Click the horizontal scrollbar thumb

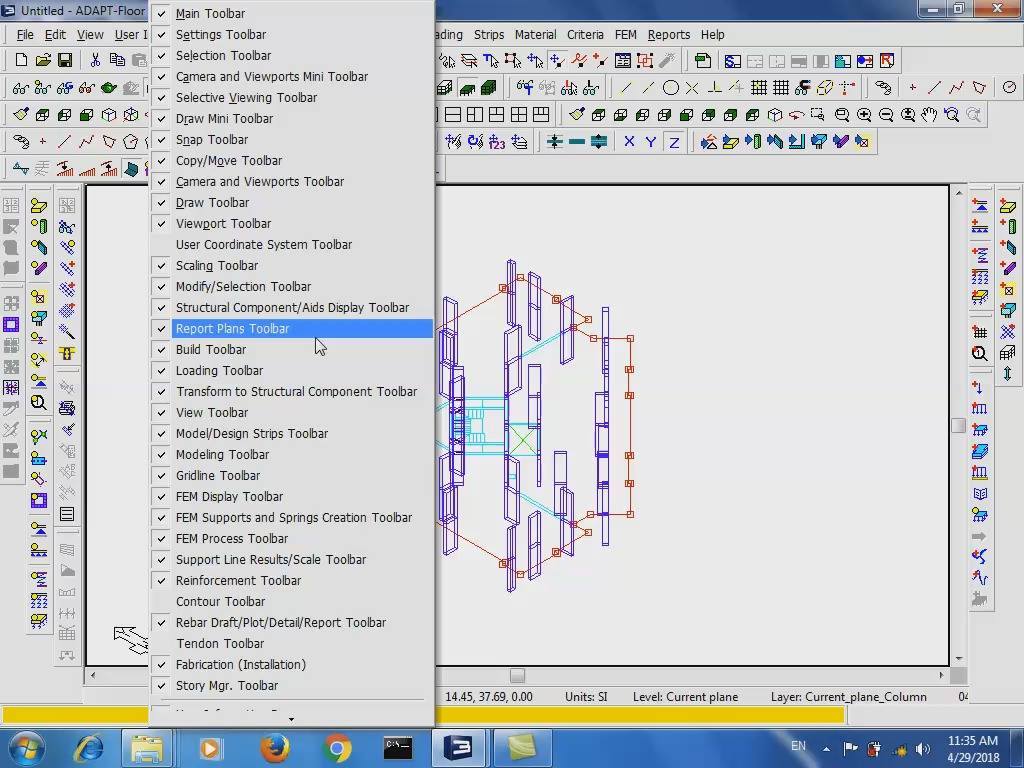click(x=517, y=675)
